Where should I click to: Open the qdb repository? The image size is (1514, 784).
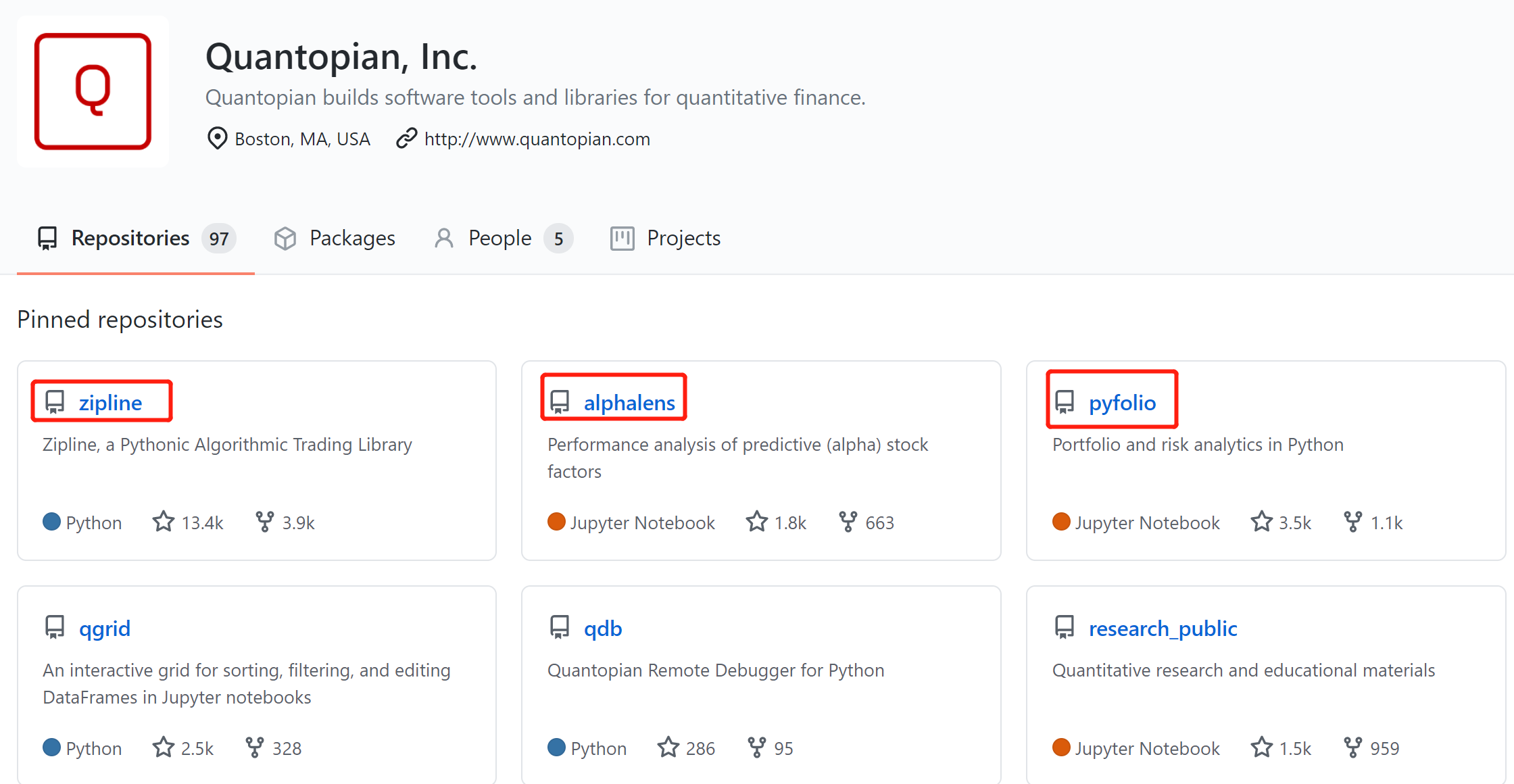click(x=602, y=629)
